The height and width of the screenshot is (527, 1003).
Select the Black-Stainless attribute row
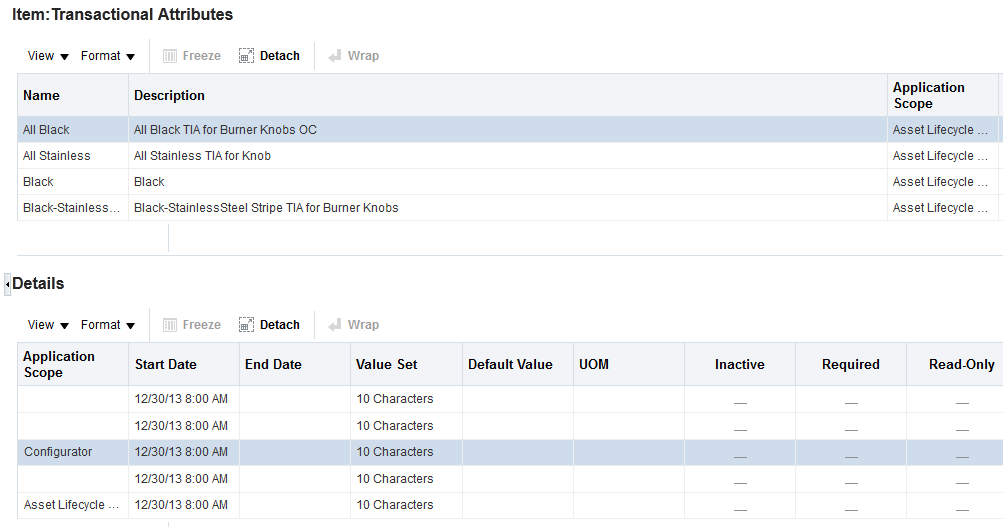click(x=72, y=208)
